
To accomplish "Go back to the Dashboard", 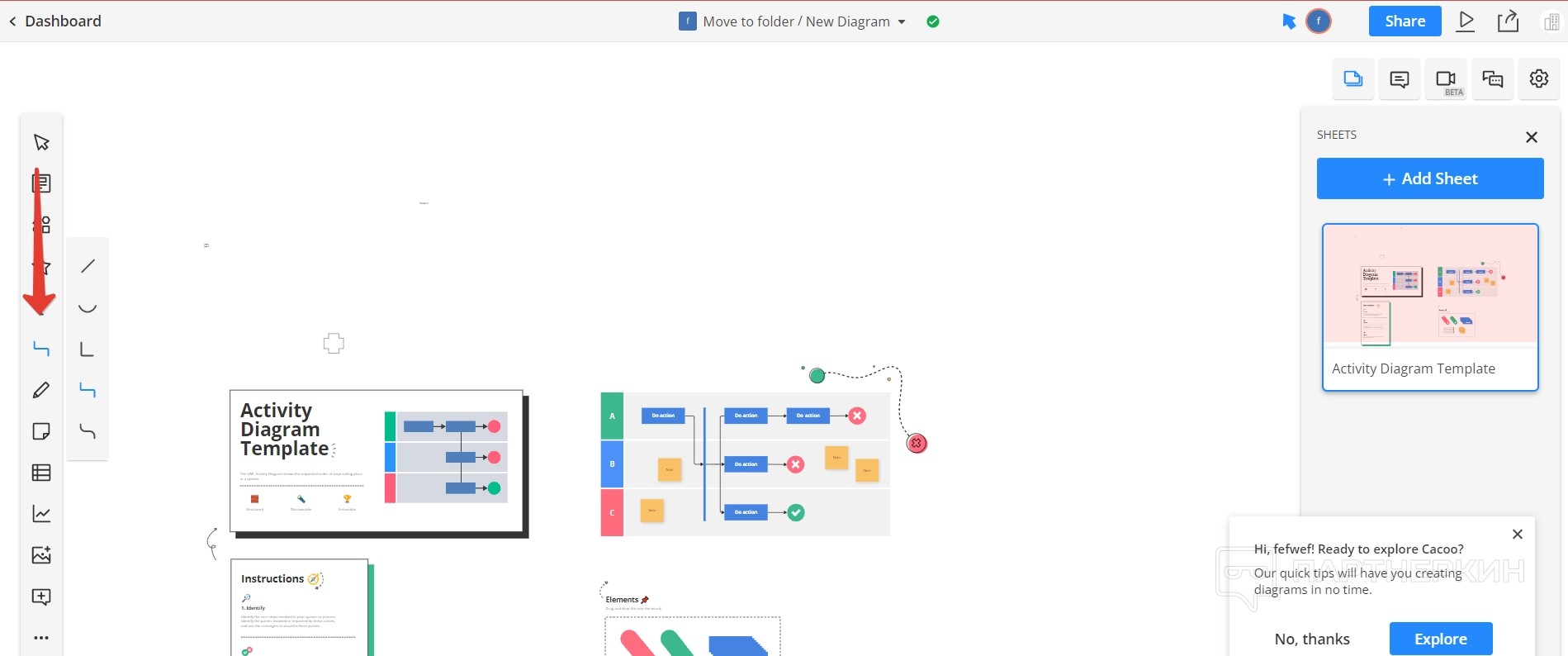I will 54,21.
